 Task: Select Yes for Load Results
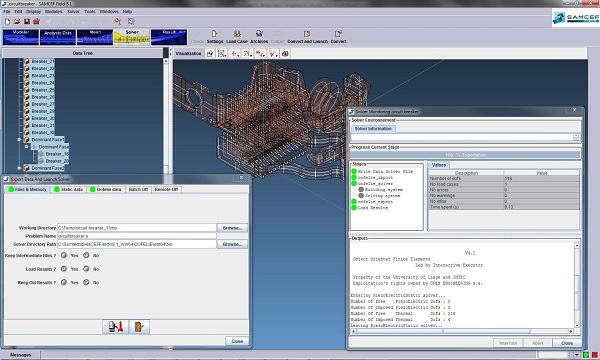click(x=64, y=269)
